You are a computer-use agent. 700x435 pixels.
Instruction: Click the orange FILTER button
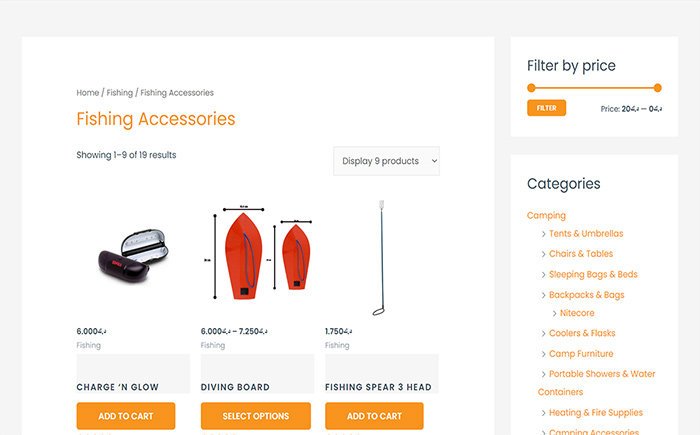tap(546, 108)
